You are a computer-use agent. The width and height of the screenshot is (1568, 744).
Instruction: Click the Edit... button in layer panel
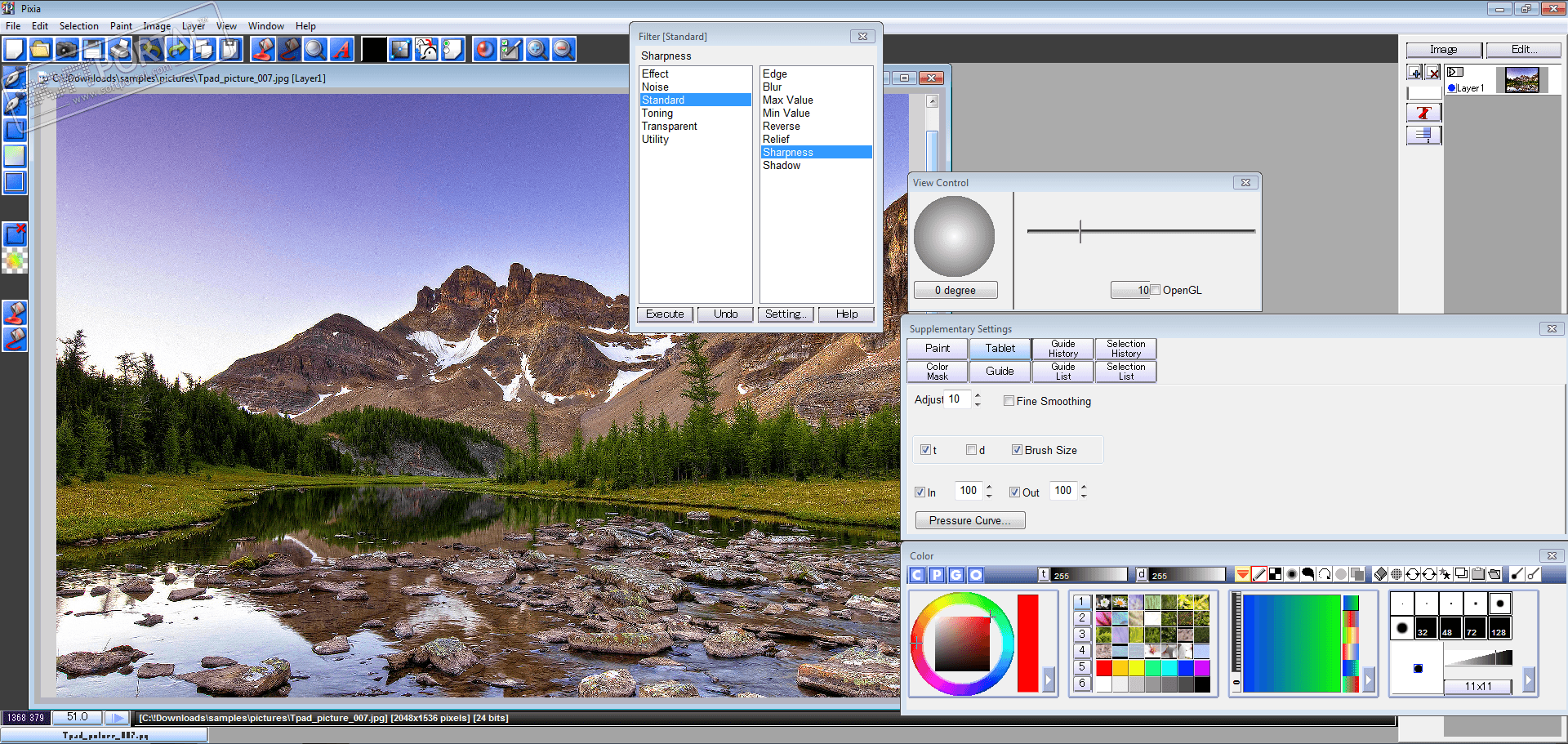pos(1523,50)
